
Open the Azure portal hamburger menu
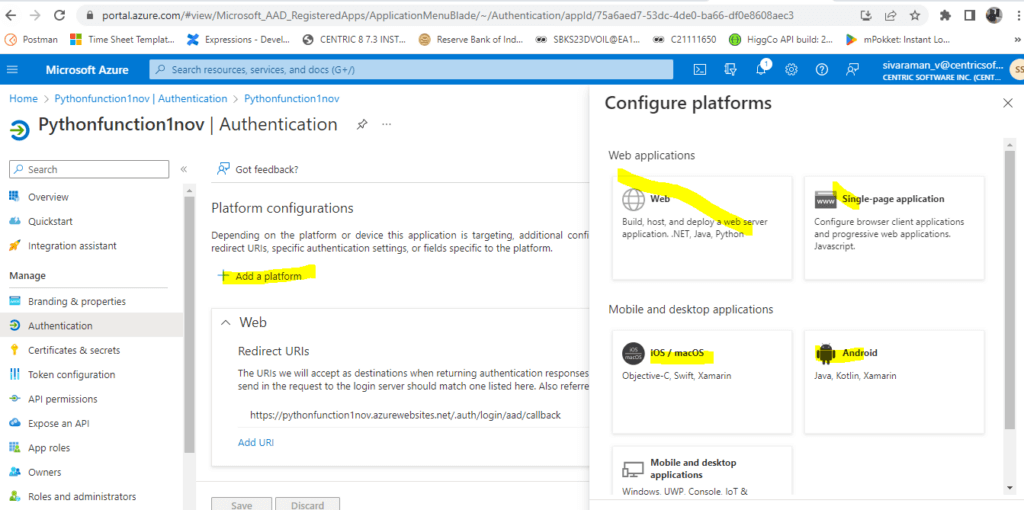tap(12, 70)
